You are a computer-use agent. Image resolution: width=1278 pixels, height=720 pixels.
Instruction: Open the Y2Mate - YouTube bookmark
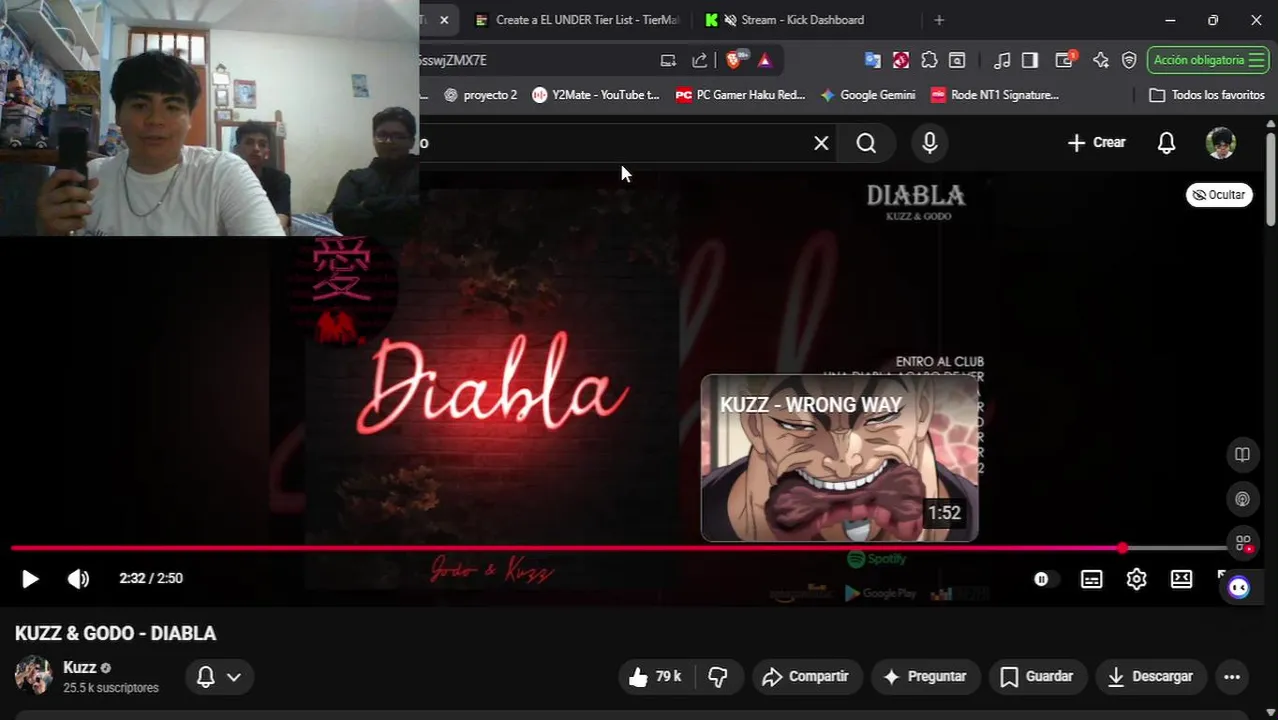[596, 95]
